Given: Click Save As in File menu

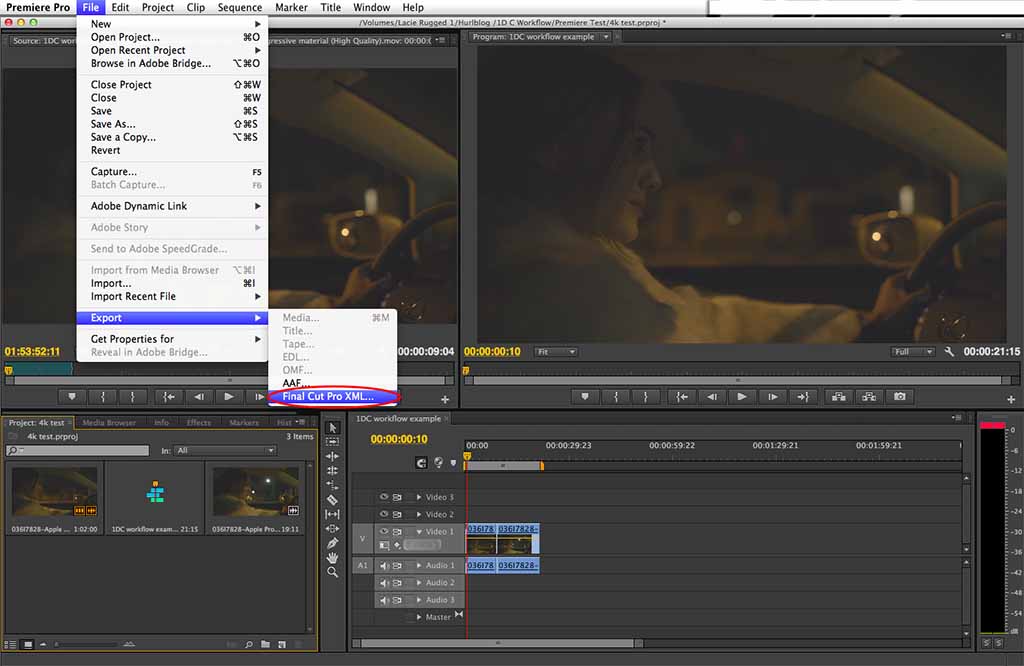Looking at the screenshot, I should tap(113, 124).
